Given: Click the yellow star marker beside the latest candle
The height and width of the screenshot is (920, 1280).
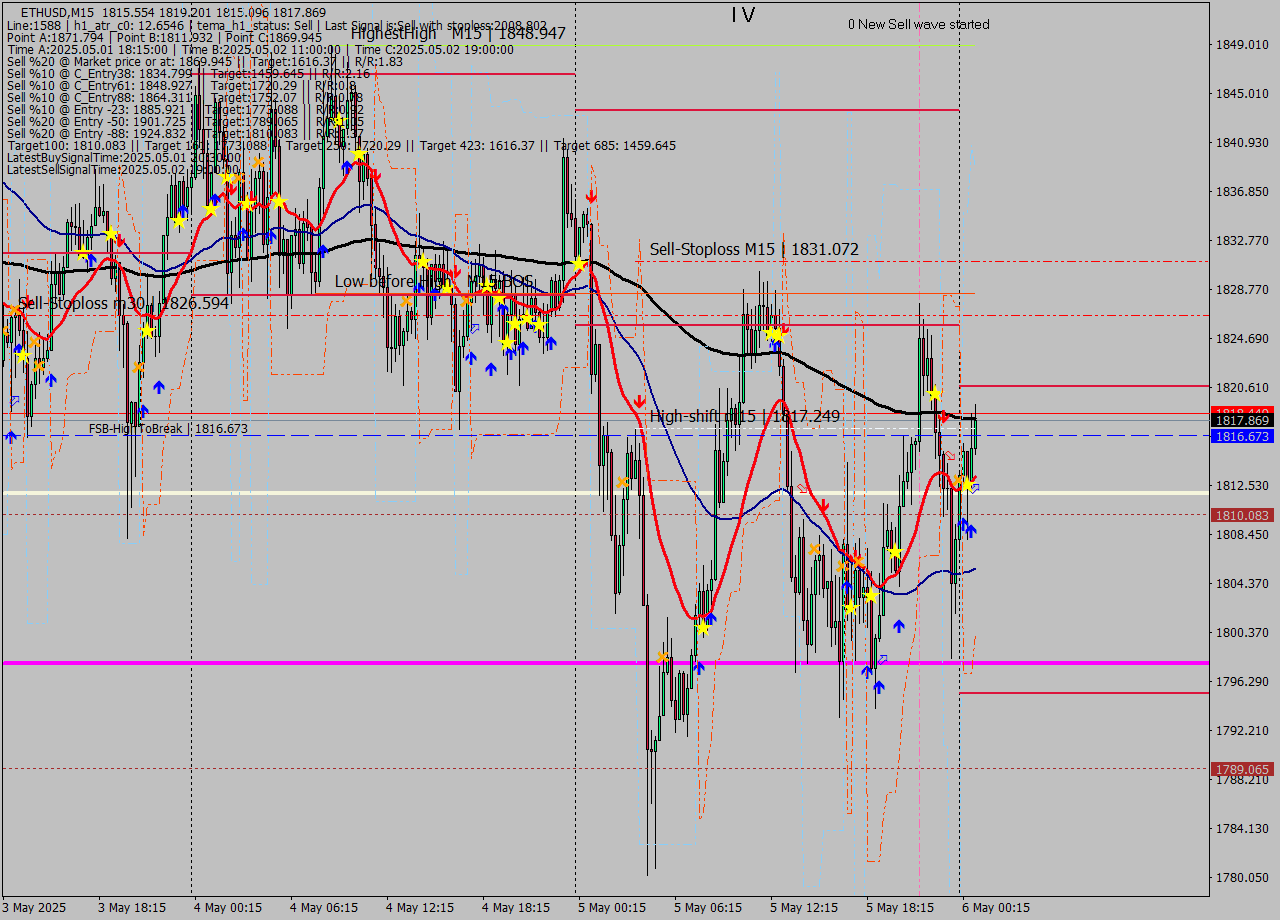Looking at the screenshot, I should click(x=966, y=484).
